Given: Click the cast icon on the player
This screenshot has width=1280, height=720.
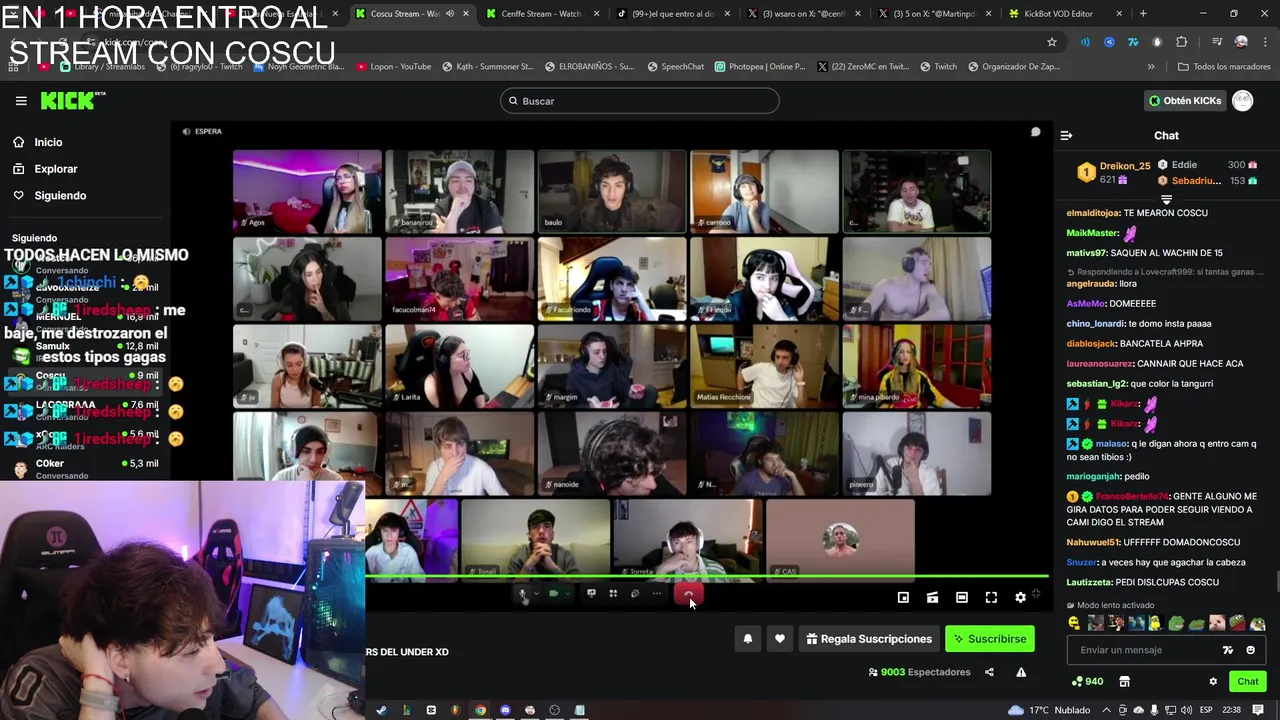Looking at the screenshot, I should (x=932, y=597).
